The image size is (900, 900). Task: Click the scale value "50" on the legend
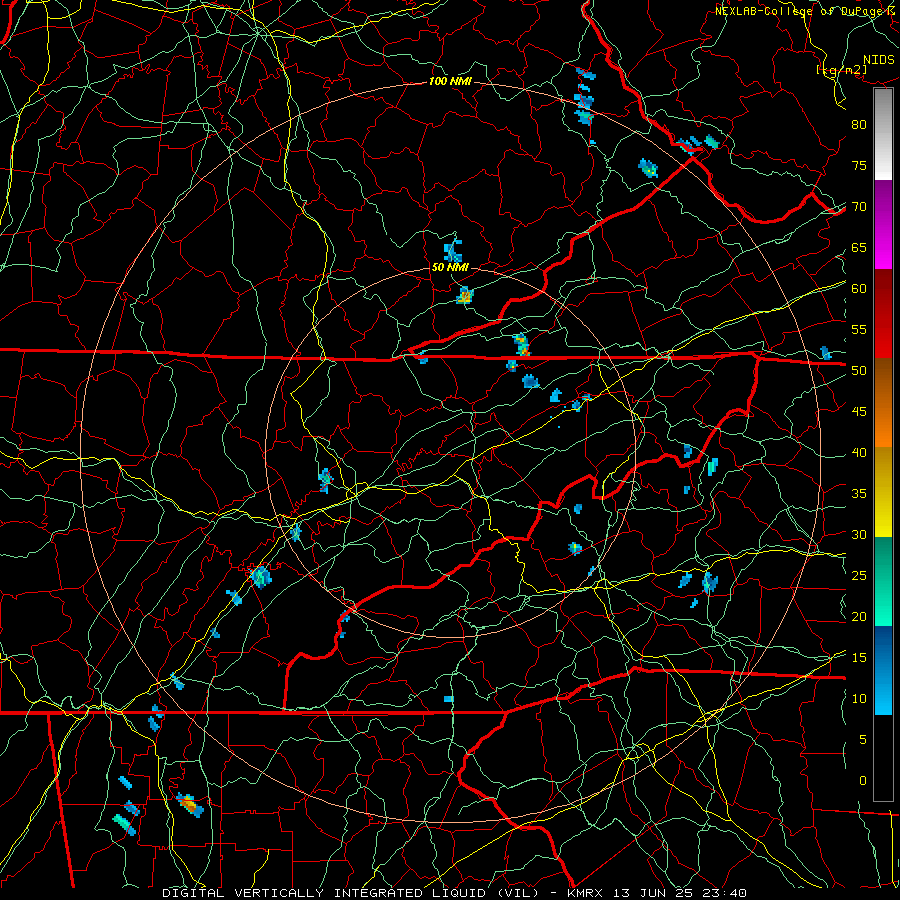tap(859, 371)
